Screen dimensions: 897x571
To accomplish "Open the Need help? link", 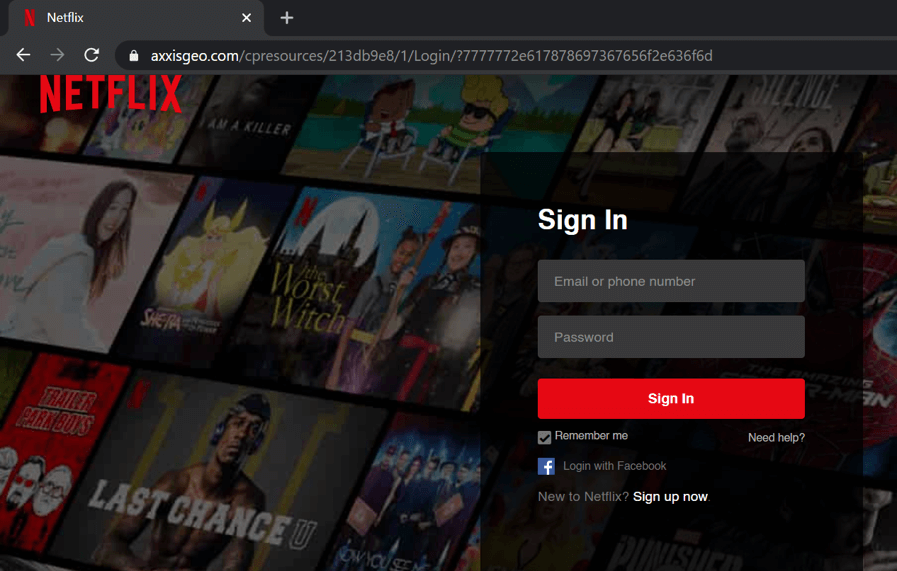I will (776, 438).
